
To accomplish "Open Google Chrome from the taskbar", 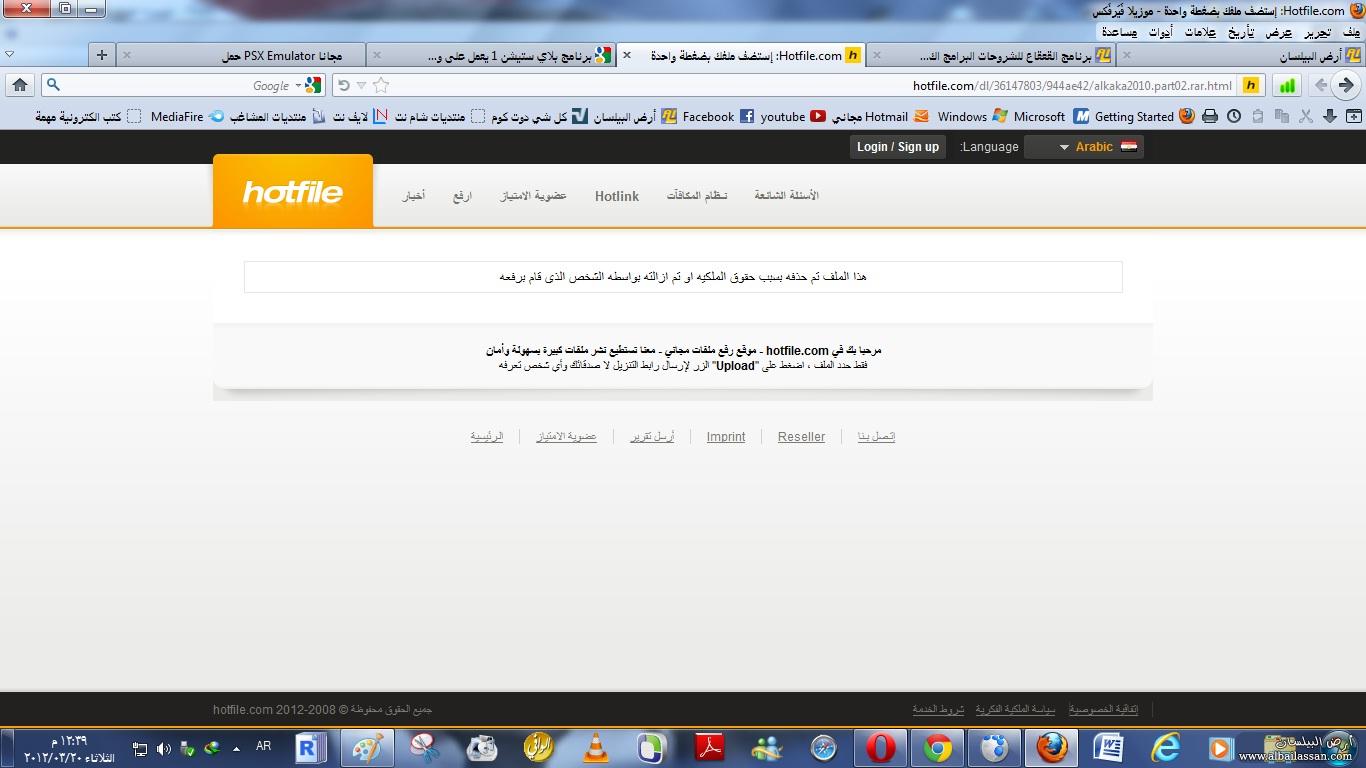I will coord(937,747).
